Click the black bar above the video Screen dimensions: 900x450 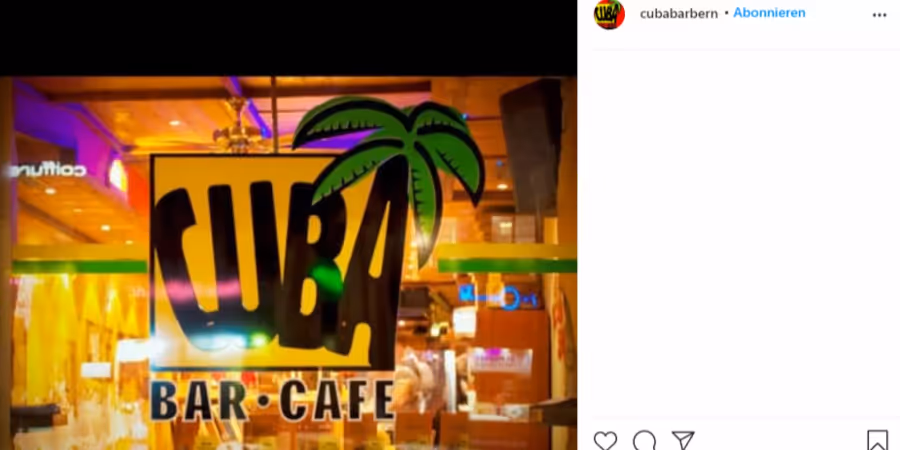[x=288, y=38]
